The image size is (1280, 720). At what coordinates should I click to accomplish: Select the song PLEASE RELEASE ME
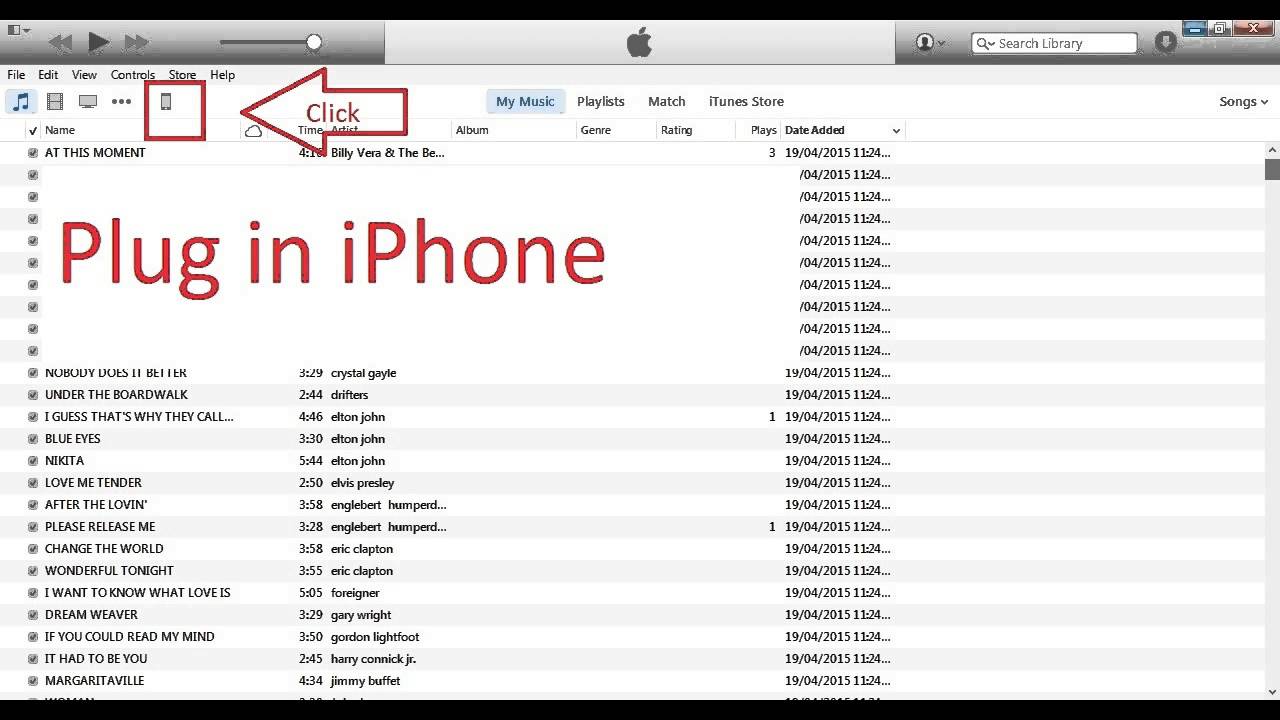point(100,527)
